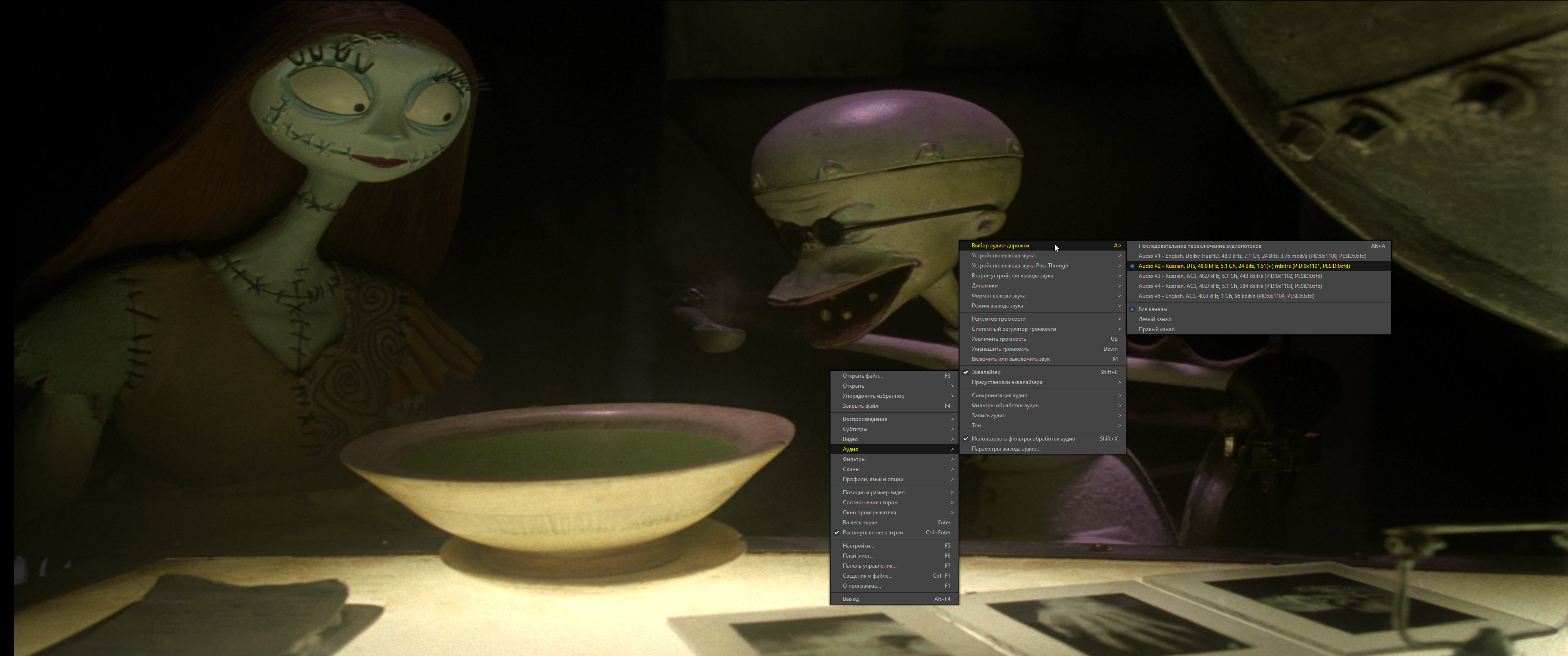Choose 'Правый канал' channel option
The height and width of the screenshot is (656, 1568).
tap(1258, 329)
